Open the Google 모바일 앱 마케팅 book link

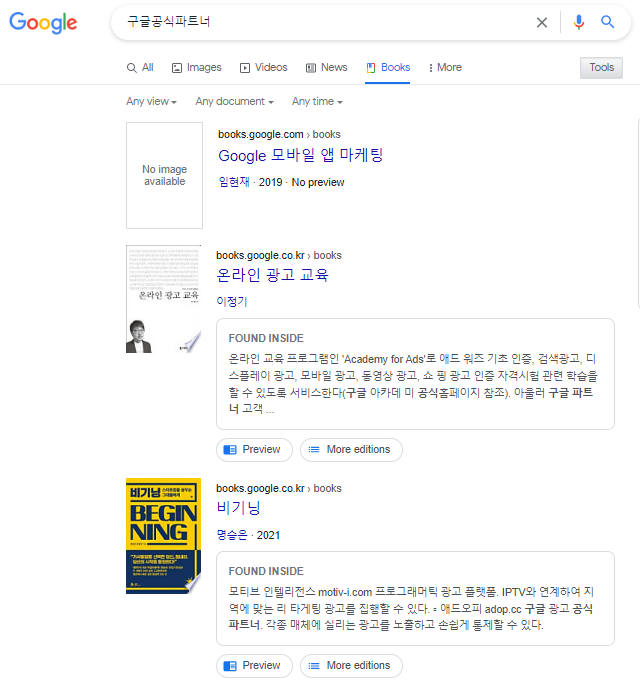coord(300,155)
